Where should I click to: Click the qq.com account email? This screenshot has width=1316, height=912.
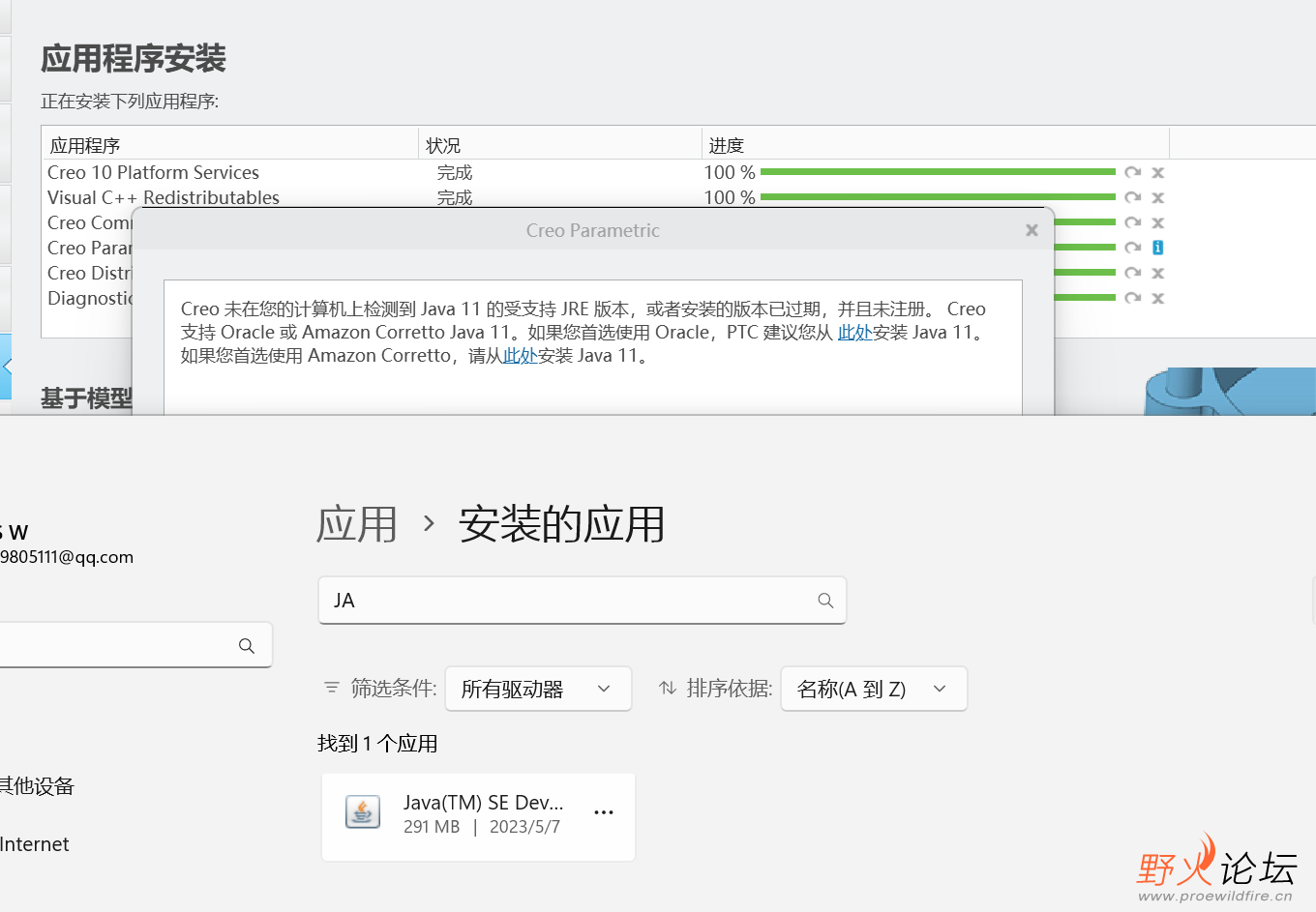(67, 557)
